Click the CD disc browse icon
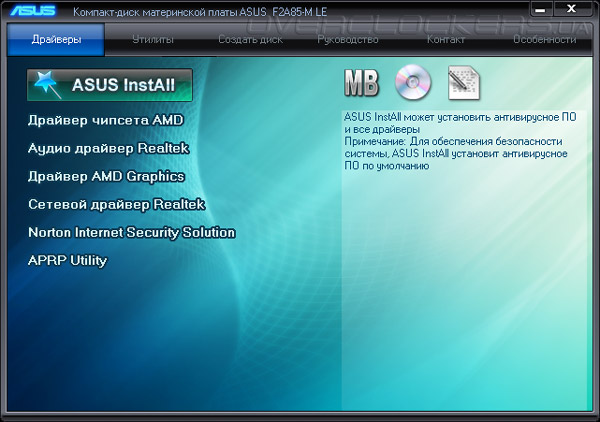 [413, 82]
